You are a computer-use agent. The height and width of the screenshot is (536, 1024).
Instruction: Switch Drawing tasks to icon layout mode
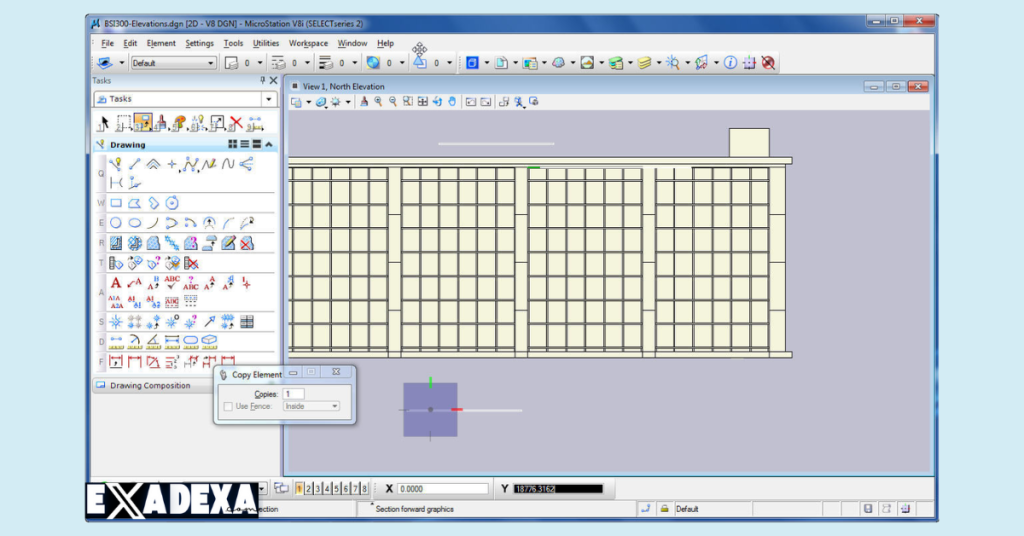(232, 144)
